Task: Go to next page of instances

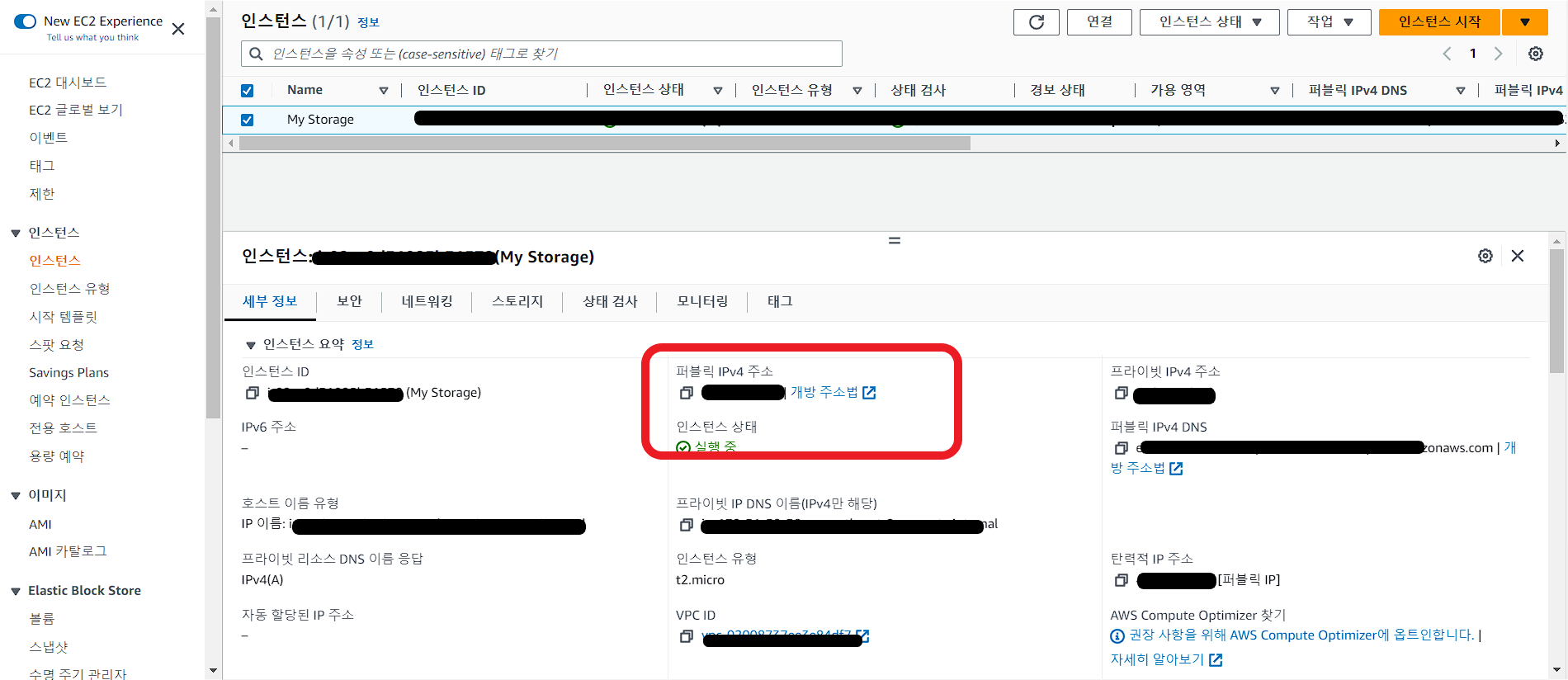Action: [x=1499, y=54]
